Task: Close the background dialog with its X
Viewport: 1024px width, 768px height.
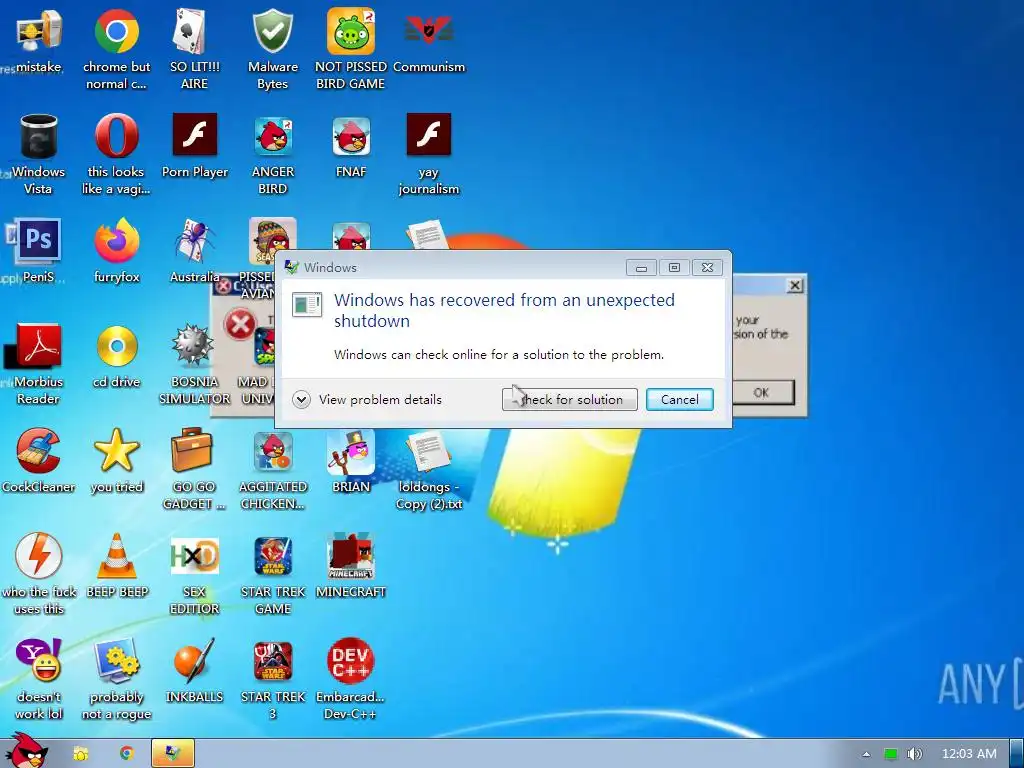Action: [x=795, y=285]
